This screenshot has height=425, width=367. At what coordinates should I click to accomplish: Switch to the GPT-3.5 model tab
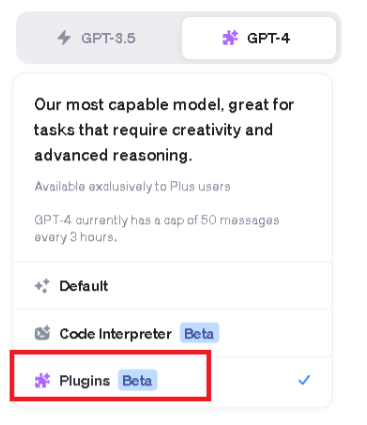(x=99, y=38)
